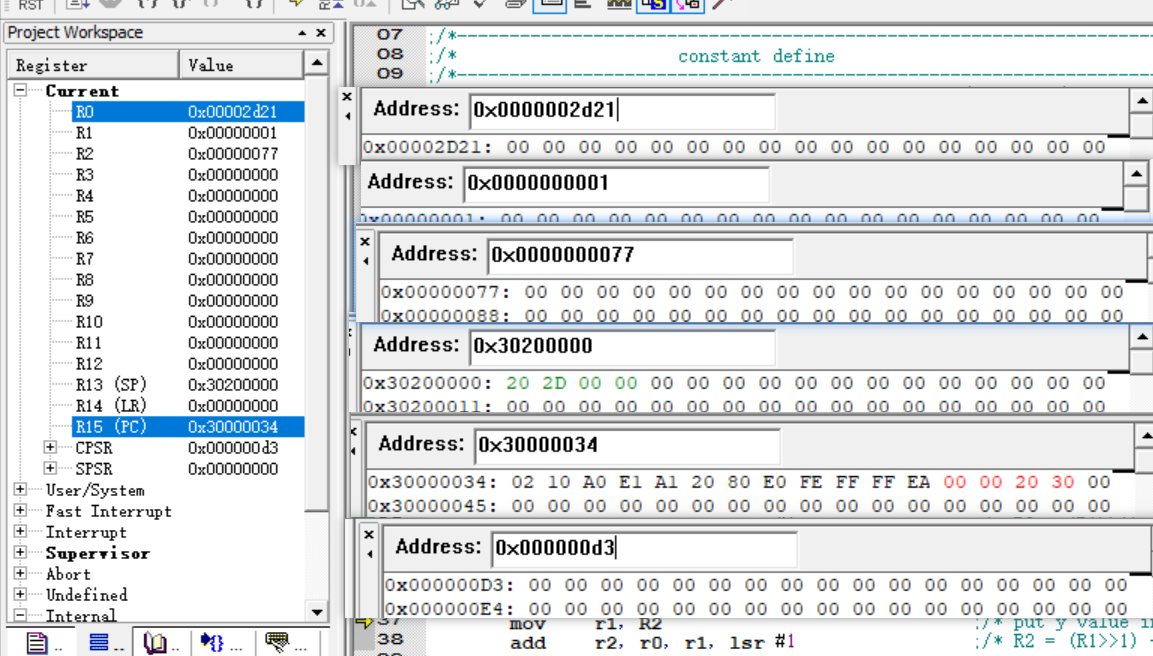The width and height of the screenshot is (1153, 656).
Task: Click the R13 value 0x30200000
Action: pos(232,385)
